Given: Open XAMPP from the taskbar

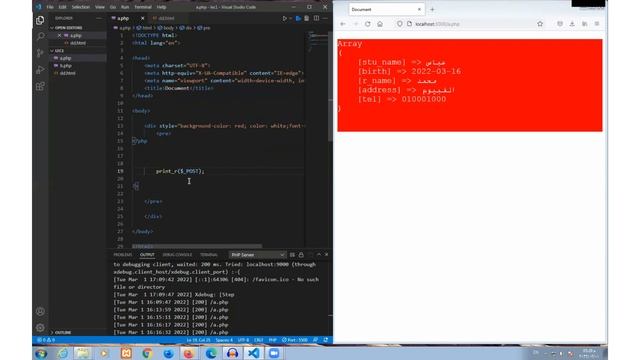Looking at the screenshot, I should (126, 353).
